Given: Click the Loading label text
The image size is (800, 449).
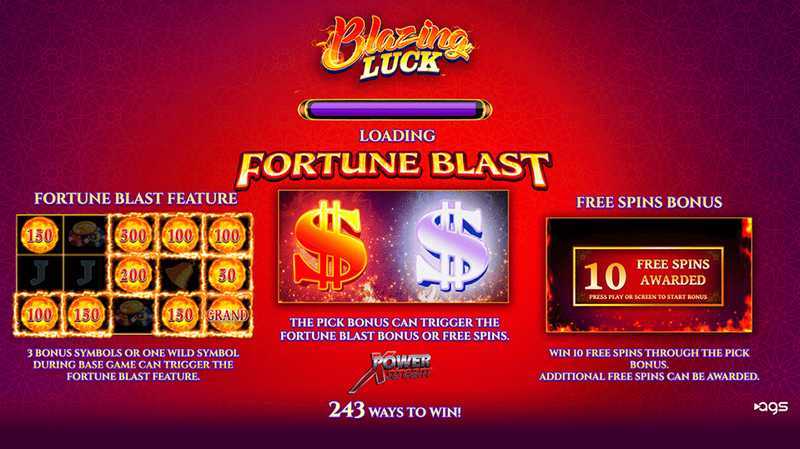Looking at the screenshot, I should (x=397, y=136).
